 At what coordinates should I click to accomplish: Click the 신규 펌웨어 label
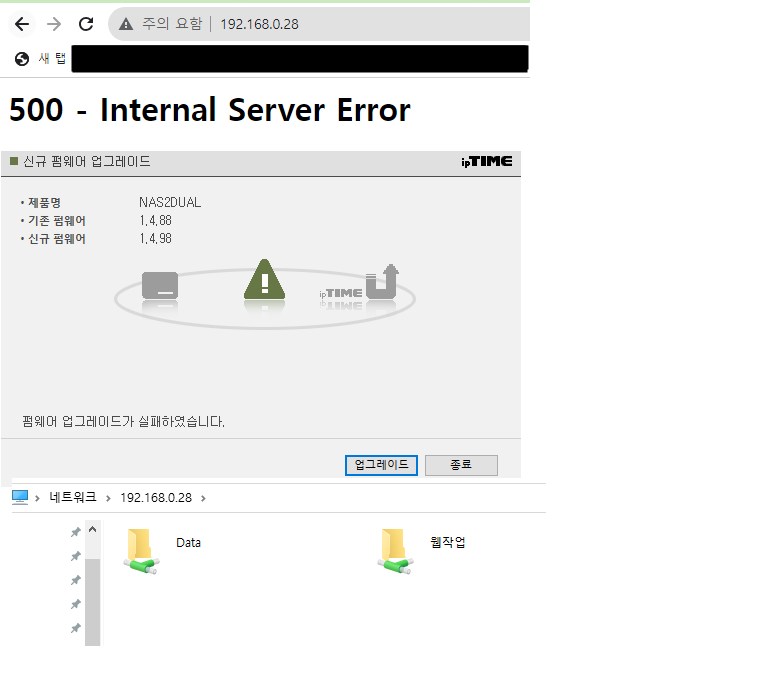tap(57, 239)
